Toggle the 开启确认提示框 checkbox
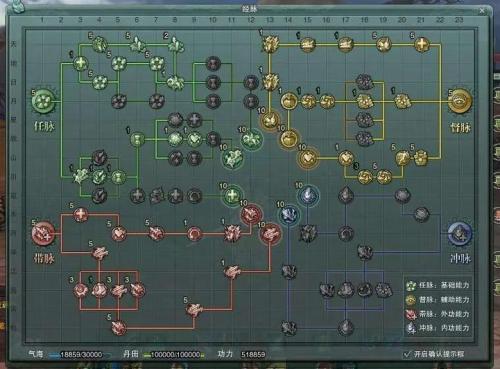This screenshot has width=500, height=369. click(407, 354)
